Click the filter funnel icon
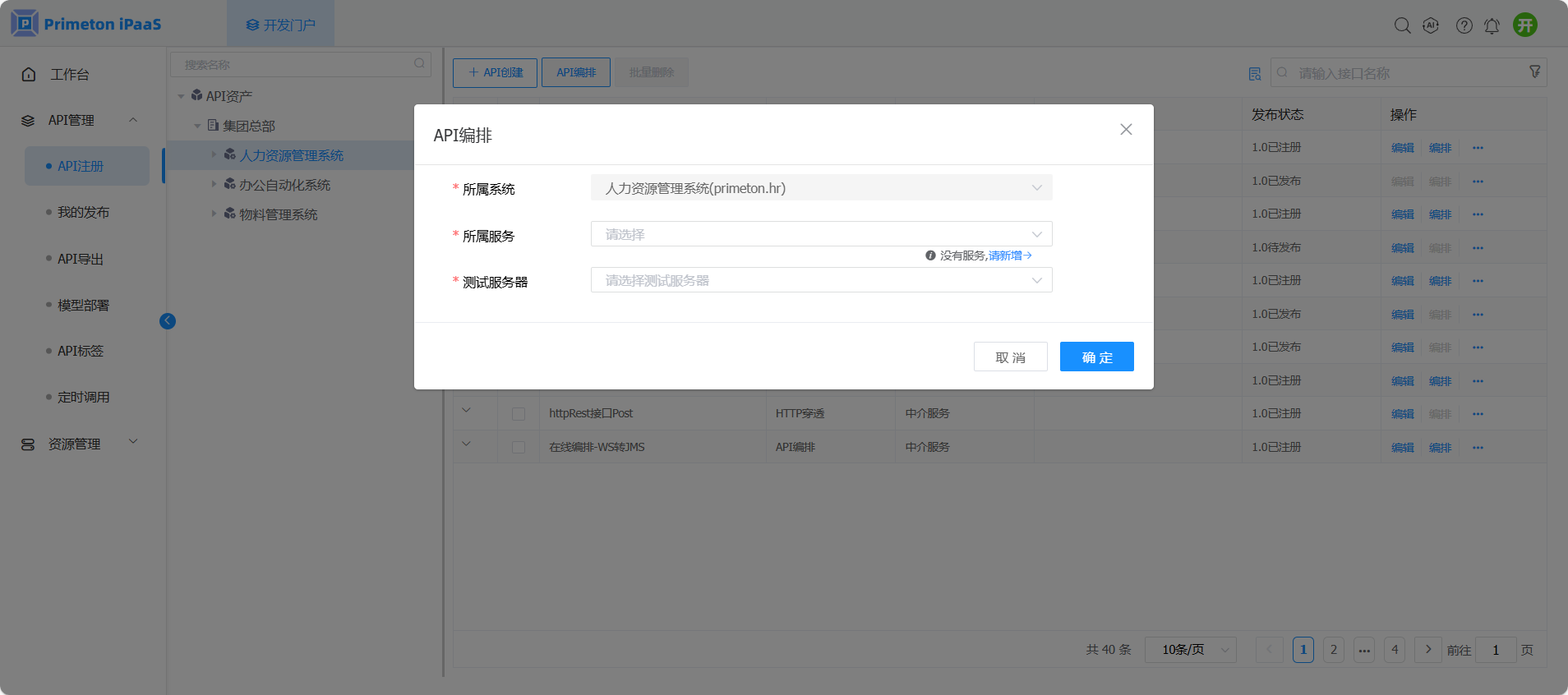This screenshot has height=695, width=1568. (1534, 72)
